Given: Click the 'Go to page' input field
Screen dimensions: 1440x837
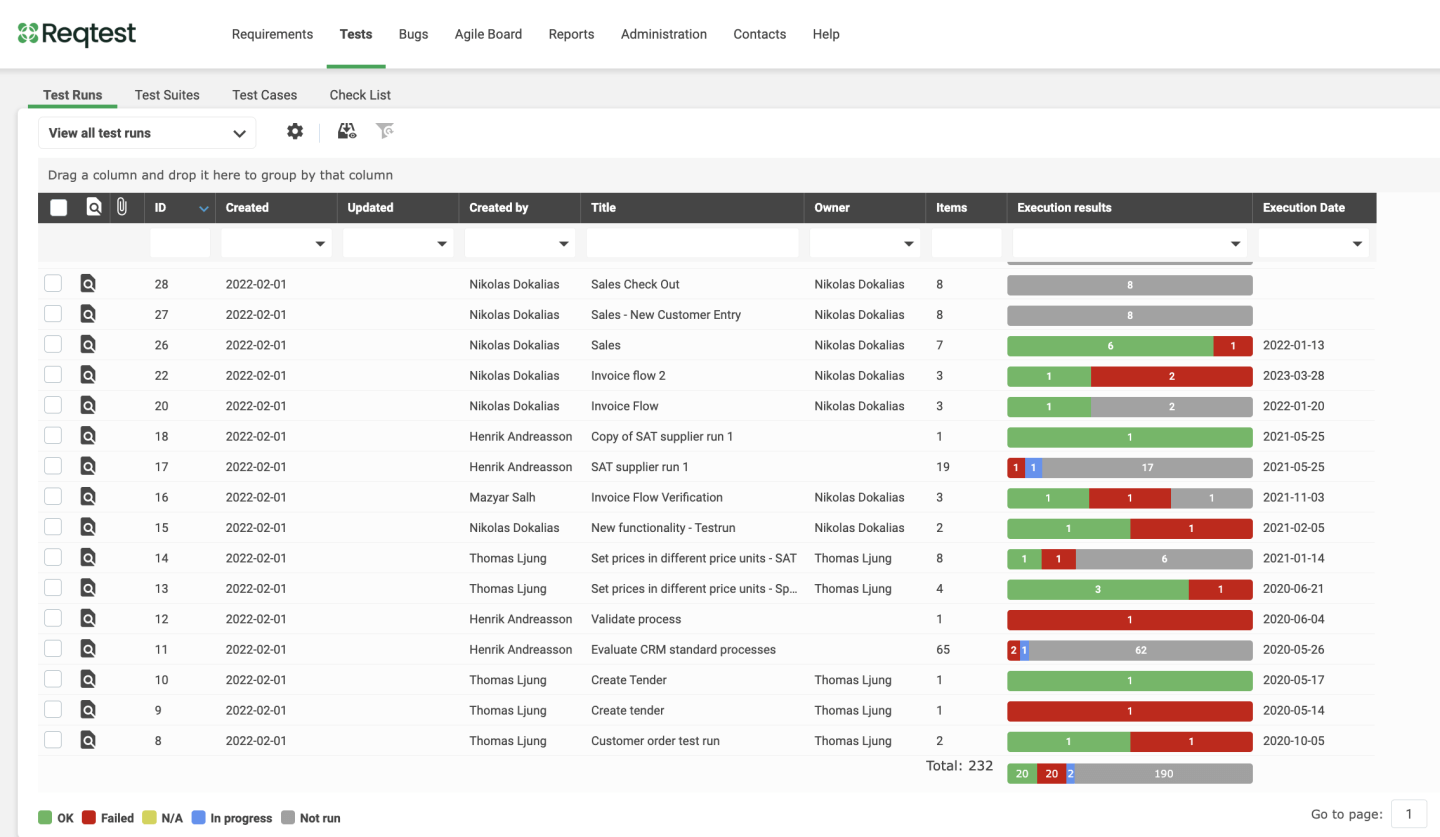Looking at the screenshot, I should point(1409,813).
